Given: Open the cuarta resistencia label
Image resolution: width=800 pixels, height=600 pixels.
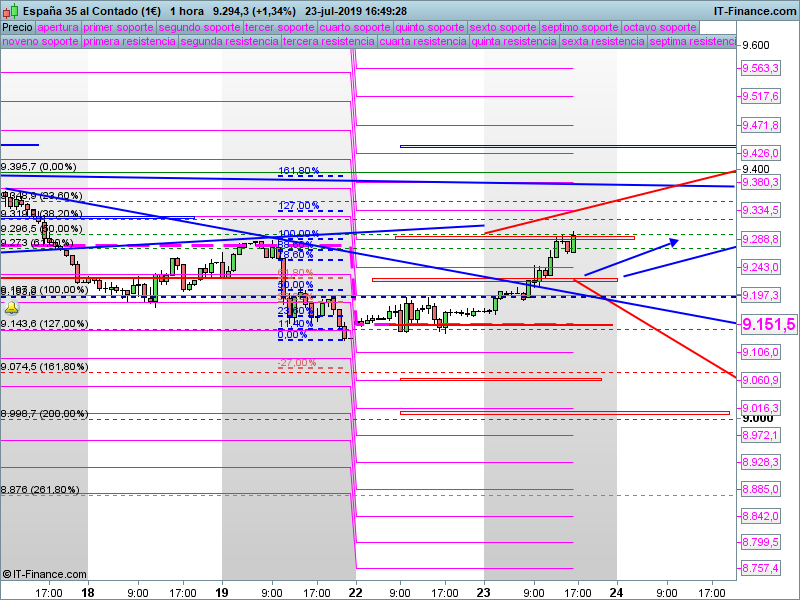Looking at the screenshot, I should (423, 41).
